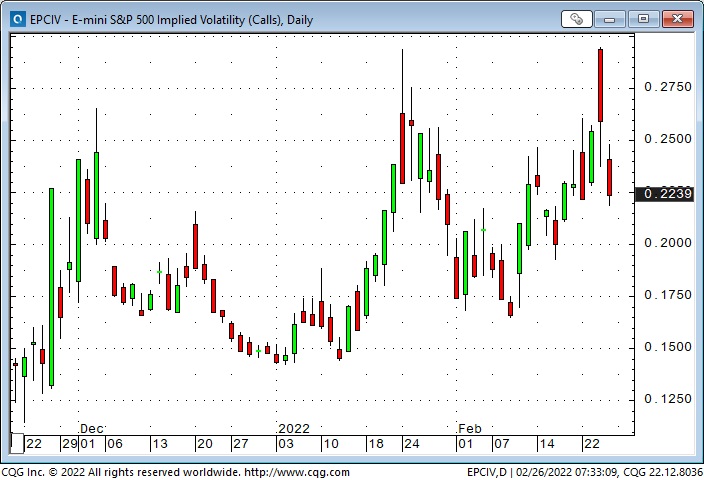Click date label 29 on time axis
Image resolution: width=704 pixels, height=480 pixels.
70,444
